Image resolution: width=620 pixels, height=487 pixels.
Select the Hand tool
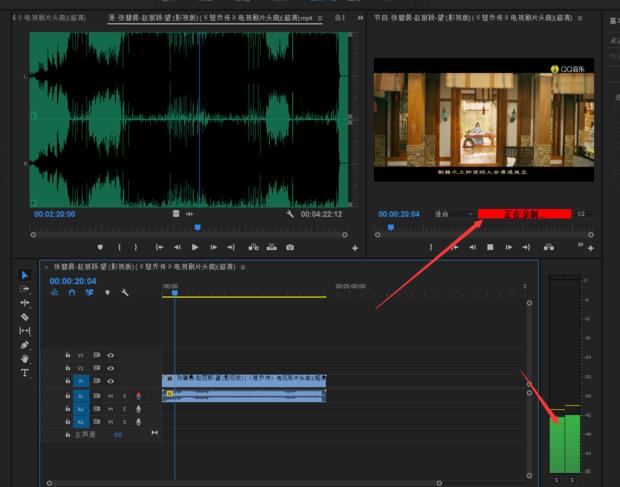coord(25,359)
